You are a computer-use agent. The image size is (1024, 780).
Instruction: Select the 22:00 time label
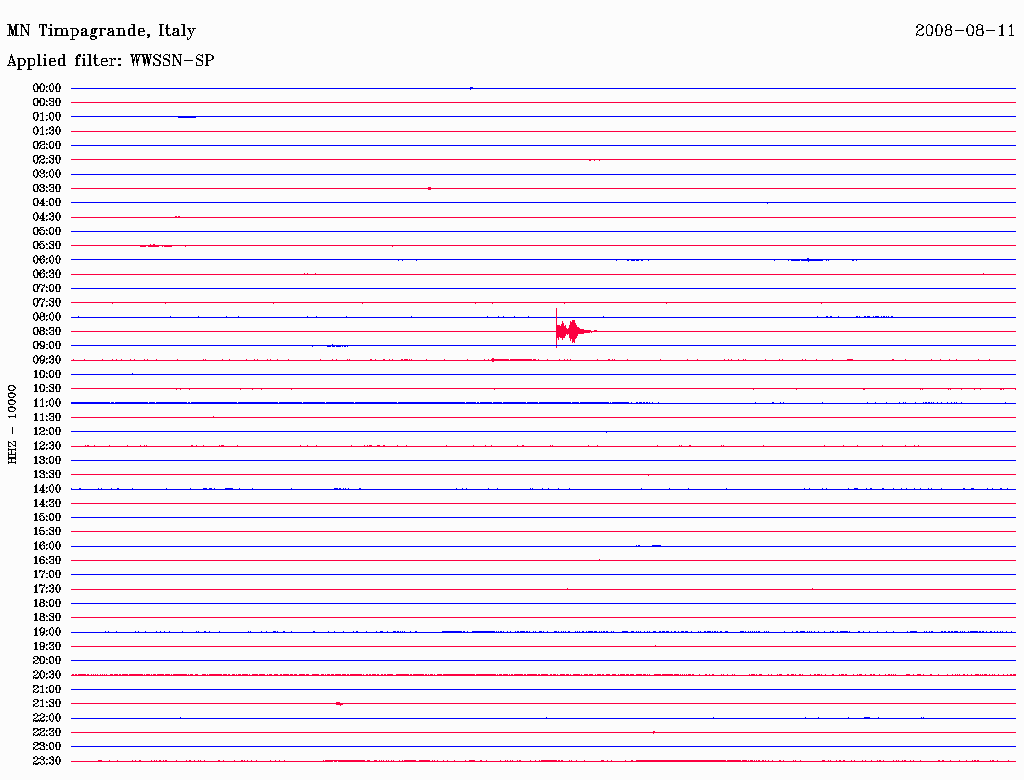click(47, 718)
